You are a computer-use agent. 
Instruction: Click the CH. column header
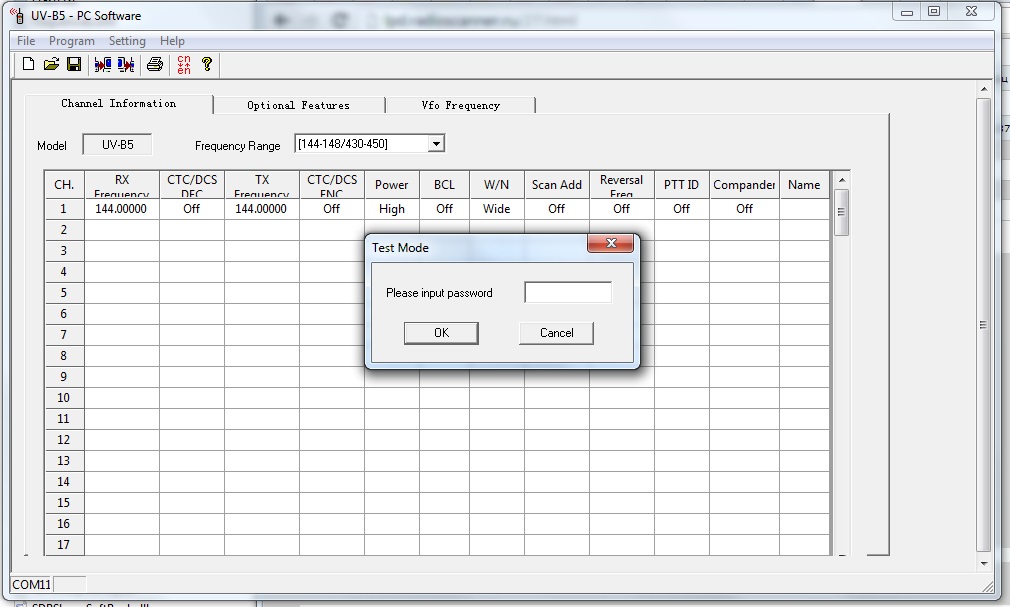[64, 185]
